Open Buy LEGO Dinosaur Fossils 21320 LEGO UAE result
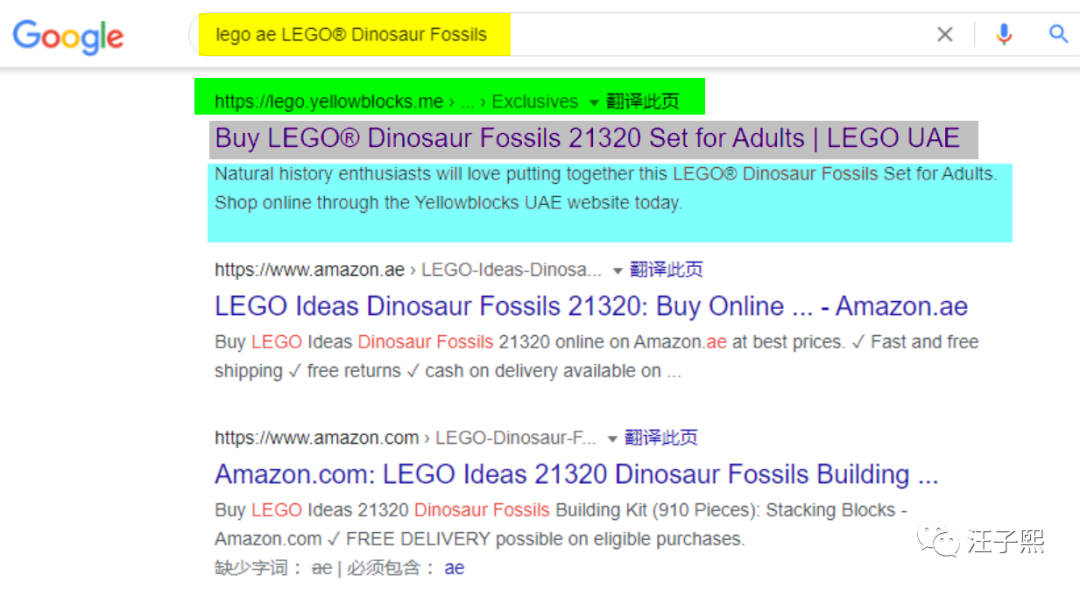Screen dimensions: 1080x589 tap(587, 138)
